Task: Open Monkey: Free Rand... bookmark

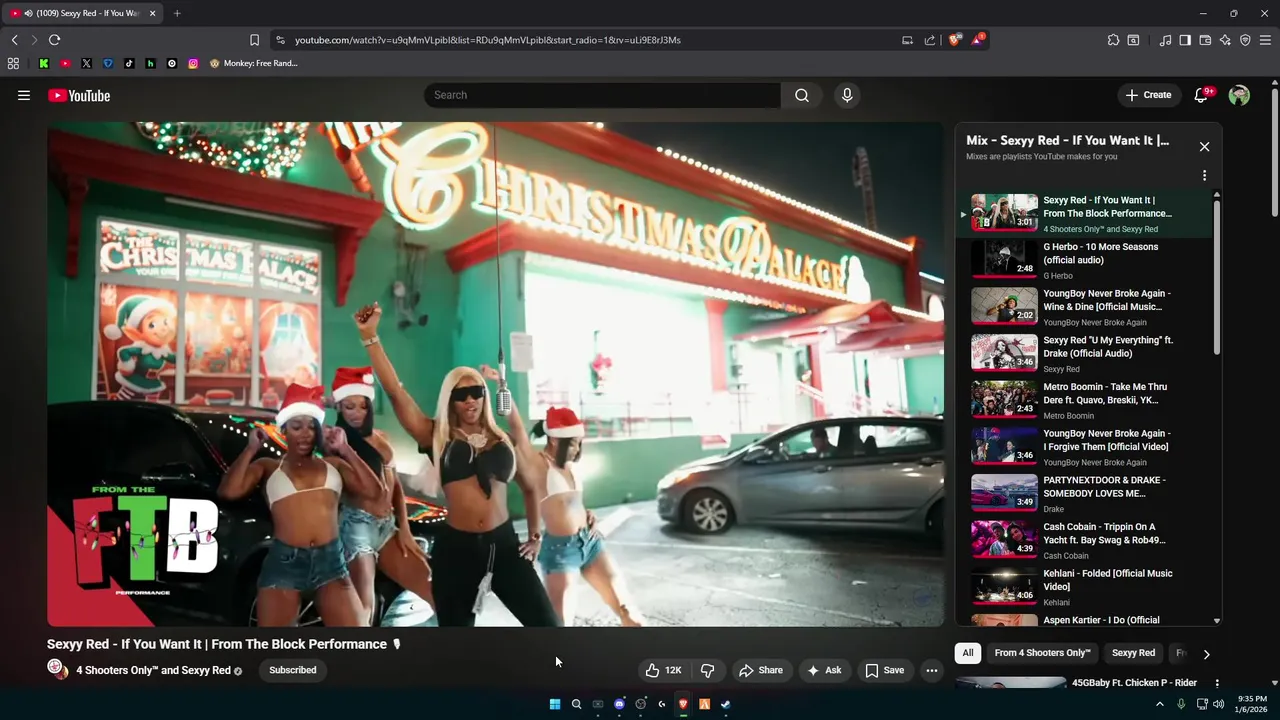Action: [254, 63]
